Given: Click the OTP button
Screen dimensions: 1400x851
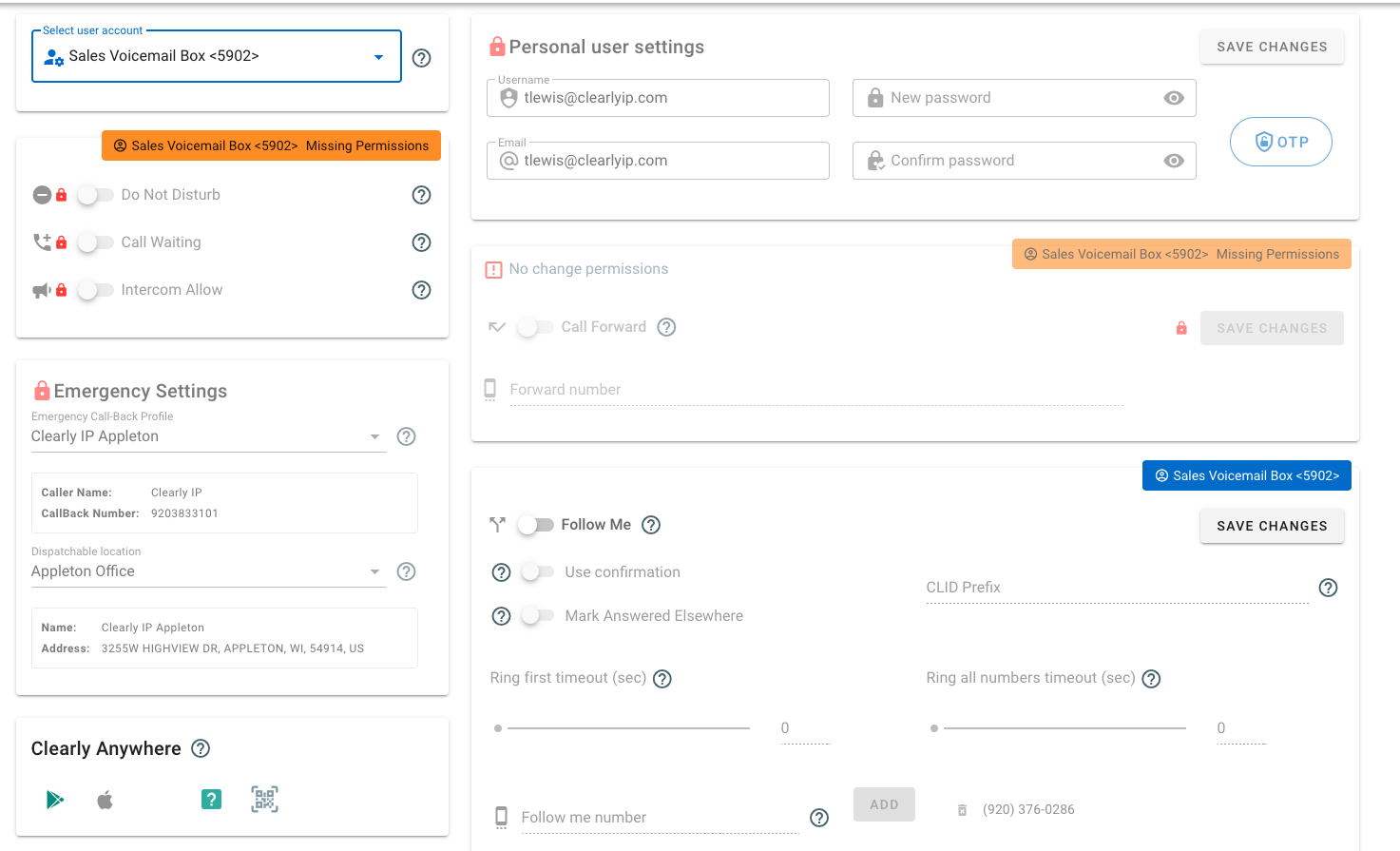Looking at the screenshot, I should tap(1280, 141).
